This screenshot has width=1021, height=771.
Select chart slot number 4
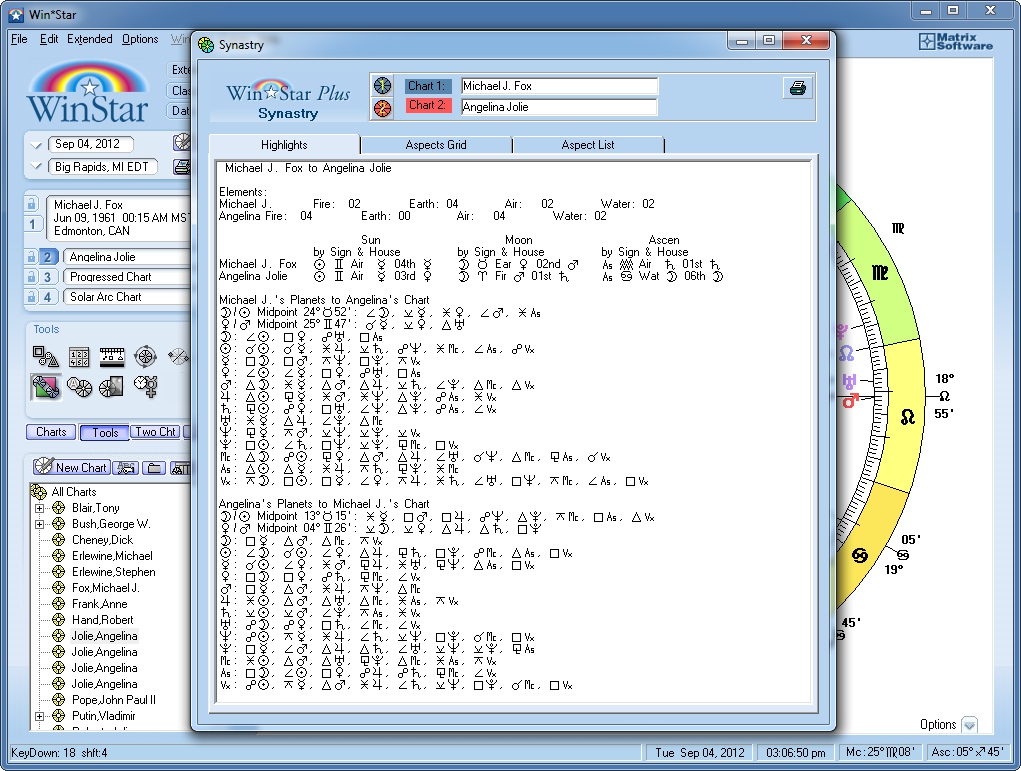pyautogui.click(x=48, y=297)
